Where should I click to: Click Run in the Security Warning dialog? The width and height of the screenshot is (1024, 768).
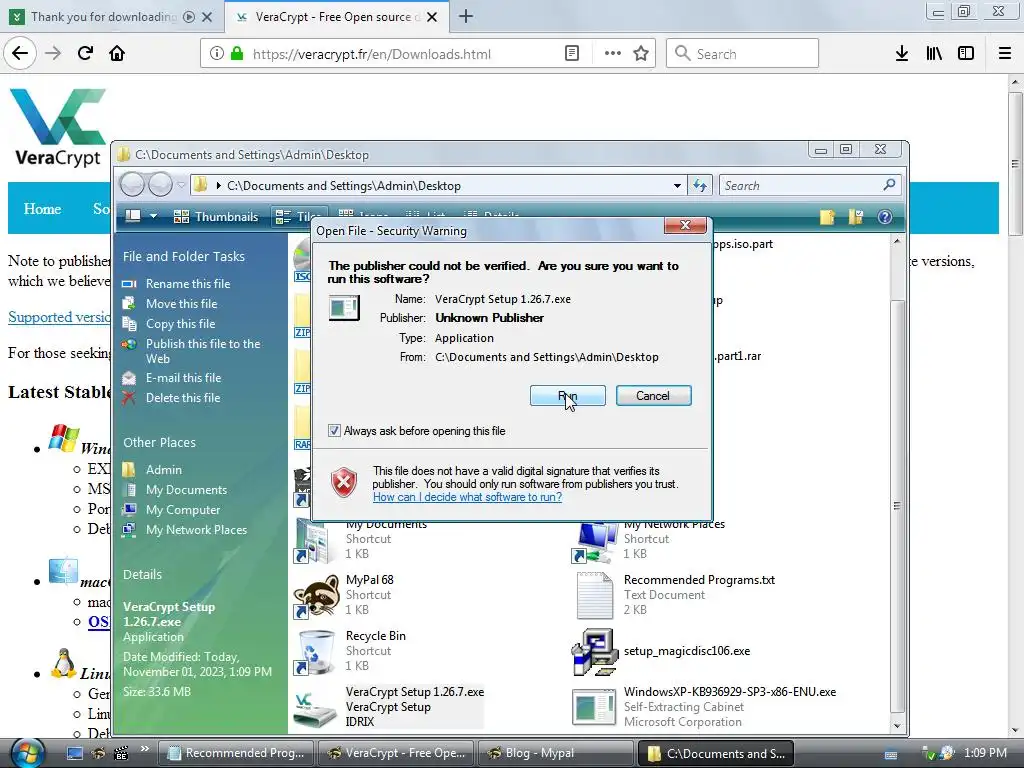568,396
